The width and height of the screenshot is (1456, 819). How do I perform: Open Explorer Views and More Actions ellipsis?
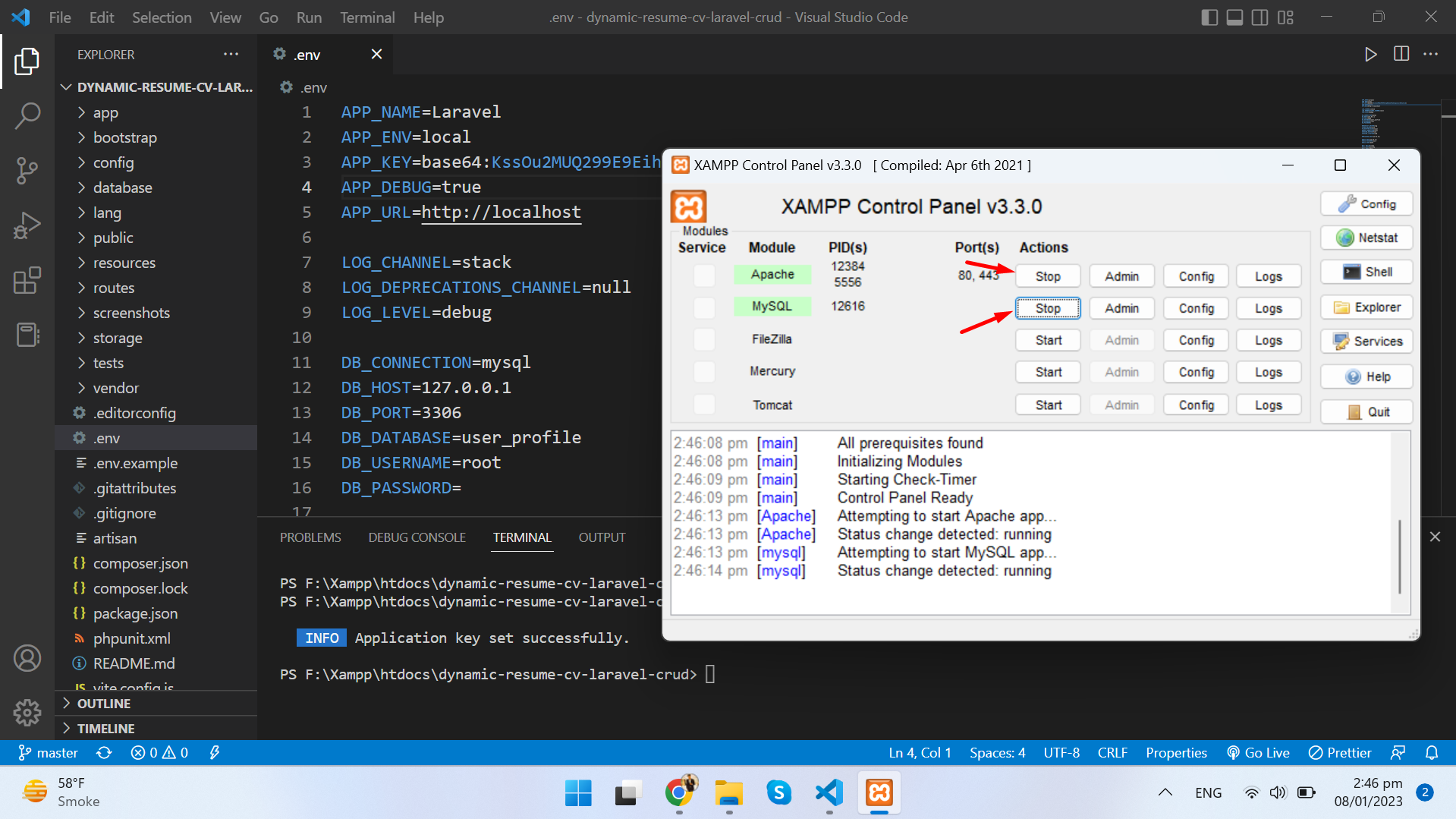pyautogui.click(x=231, y=54)
